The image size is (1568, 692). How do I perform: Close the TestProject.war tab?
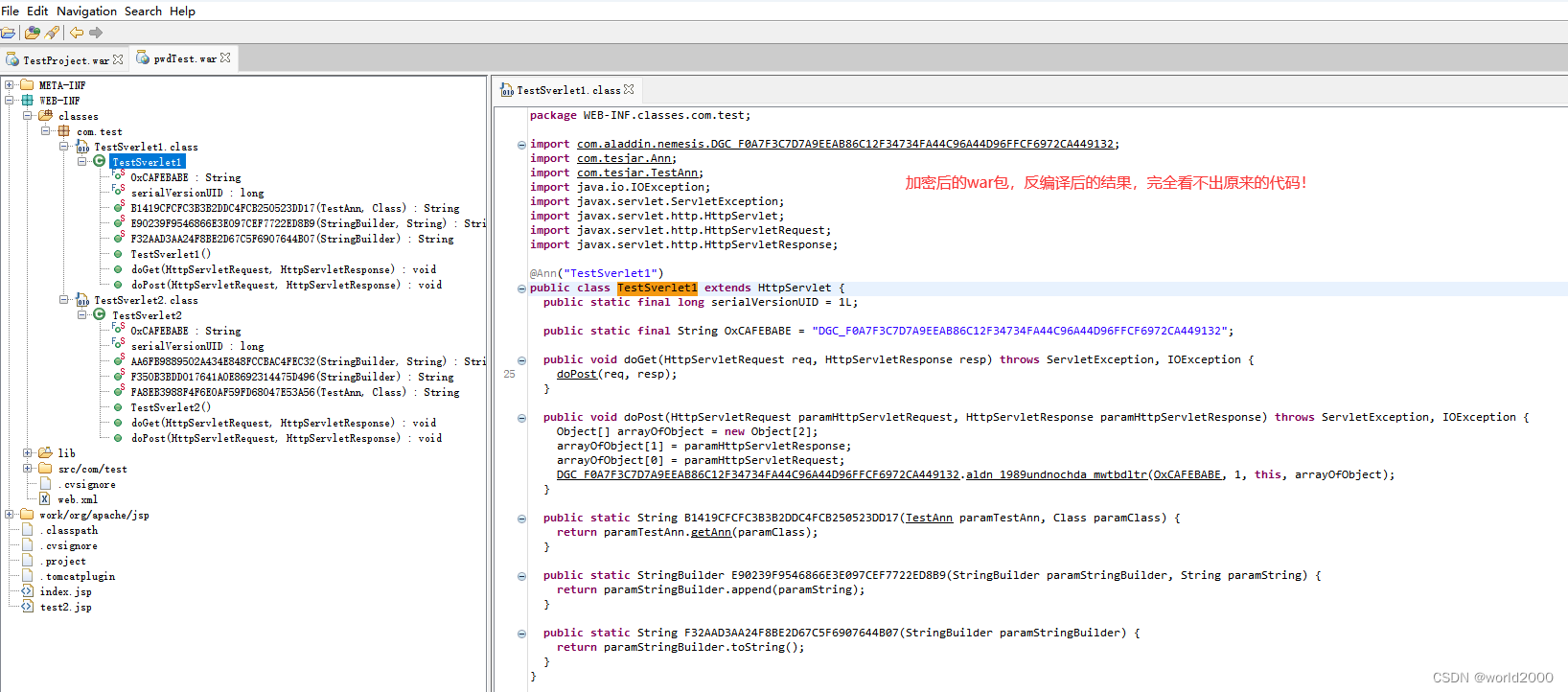[x=118, y=59]
